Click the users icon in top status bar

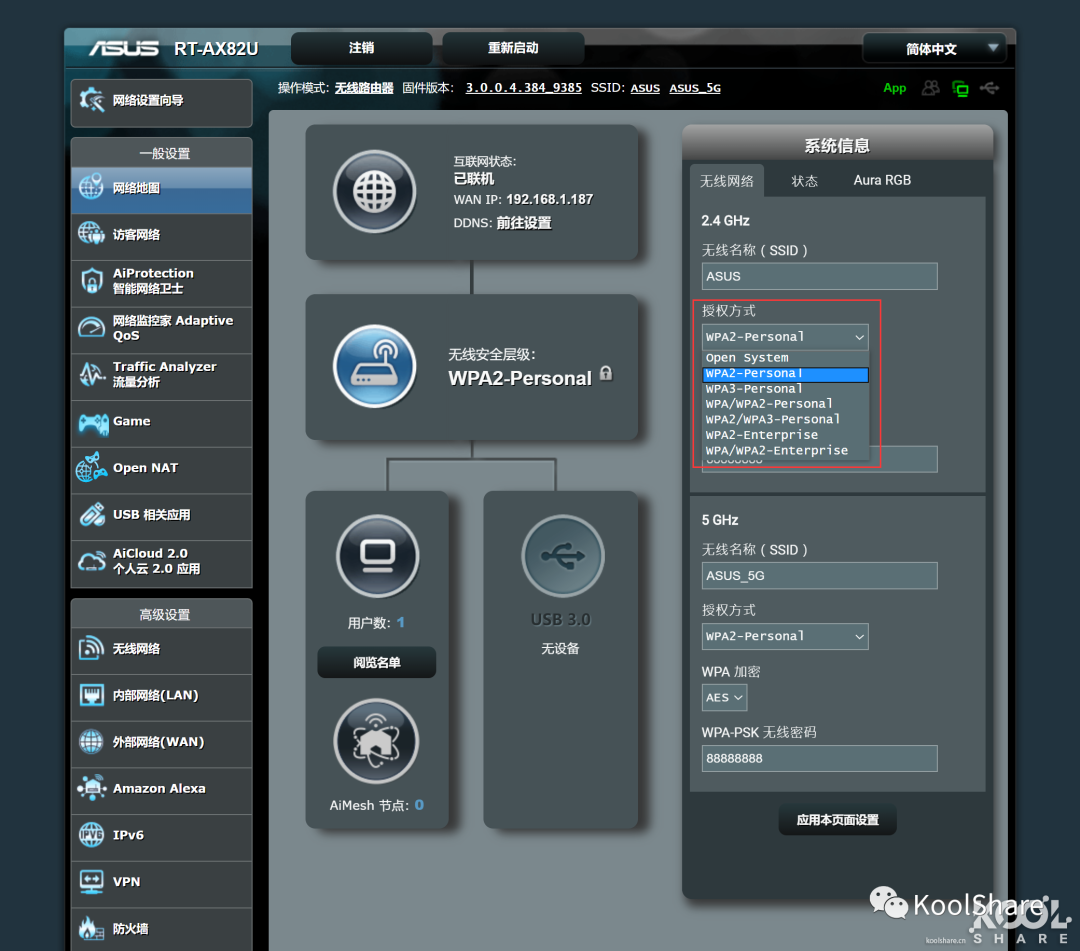click(931, 88)
